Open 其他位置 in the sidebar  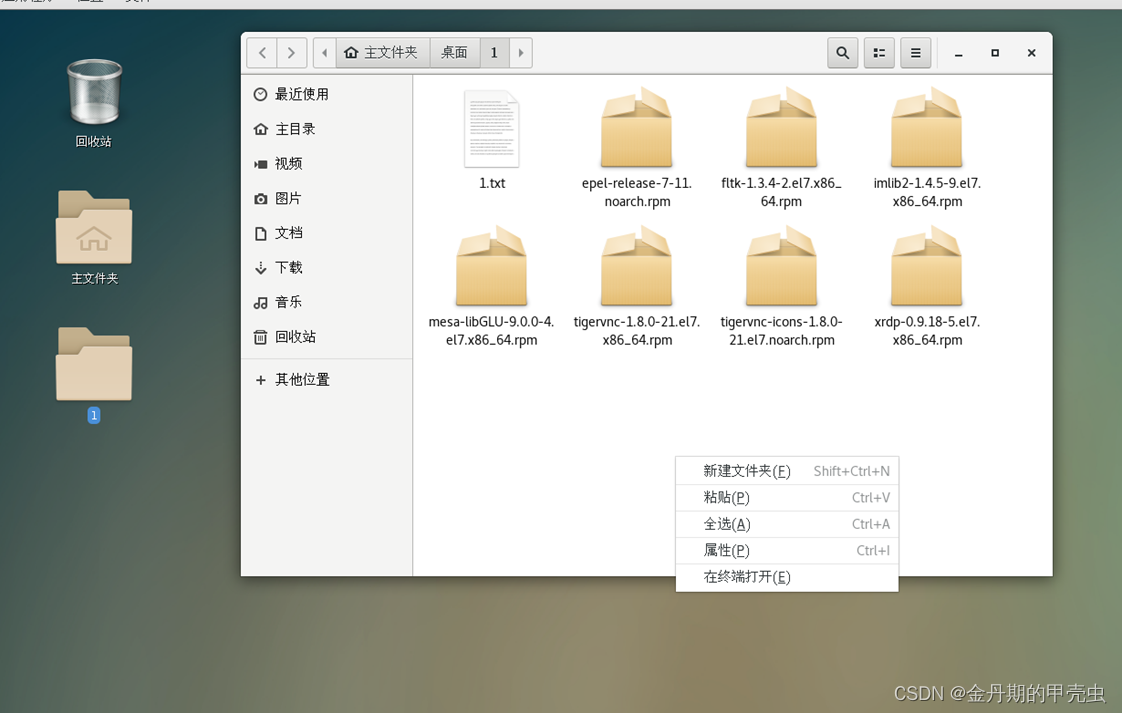pyautogui.click(x=326, y=379)
